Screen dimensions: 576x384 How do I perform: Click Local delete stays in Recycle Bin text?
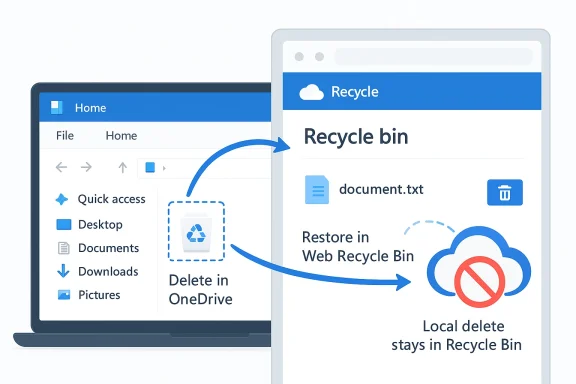tap(457, 335)
